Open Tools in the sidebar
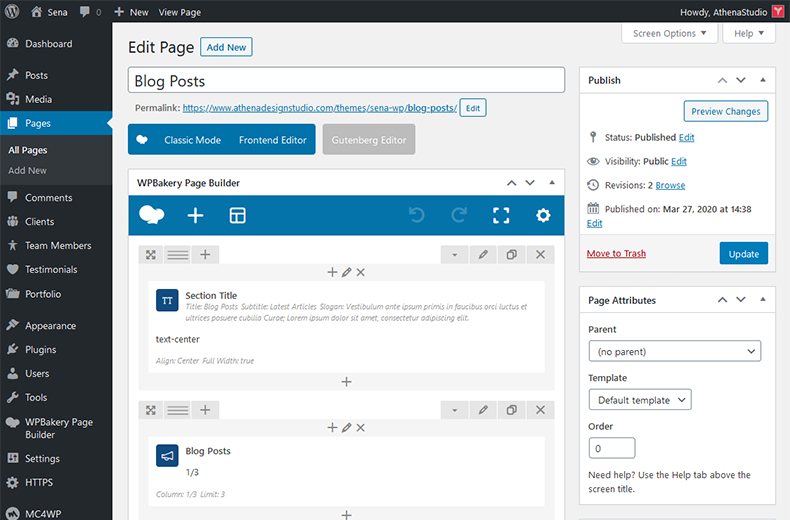 36,398
